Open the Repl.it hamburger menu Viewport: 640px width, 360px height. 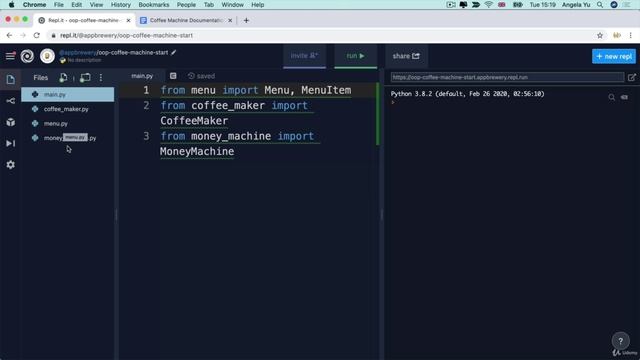coord(10,56)
